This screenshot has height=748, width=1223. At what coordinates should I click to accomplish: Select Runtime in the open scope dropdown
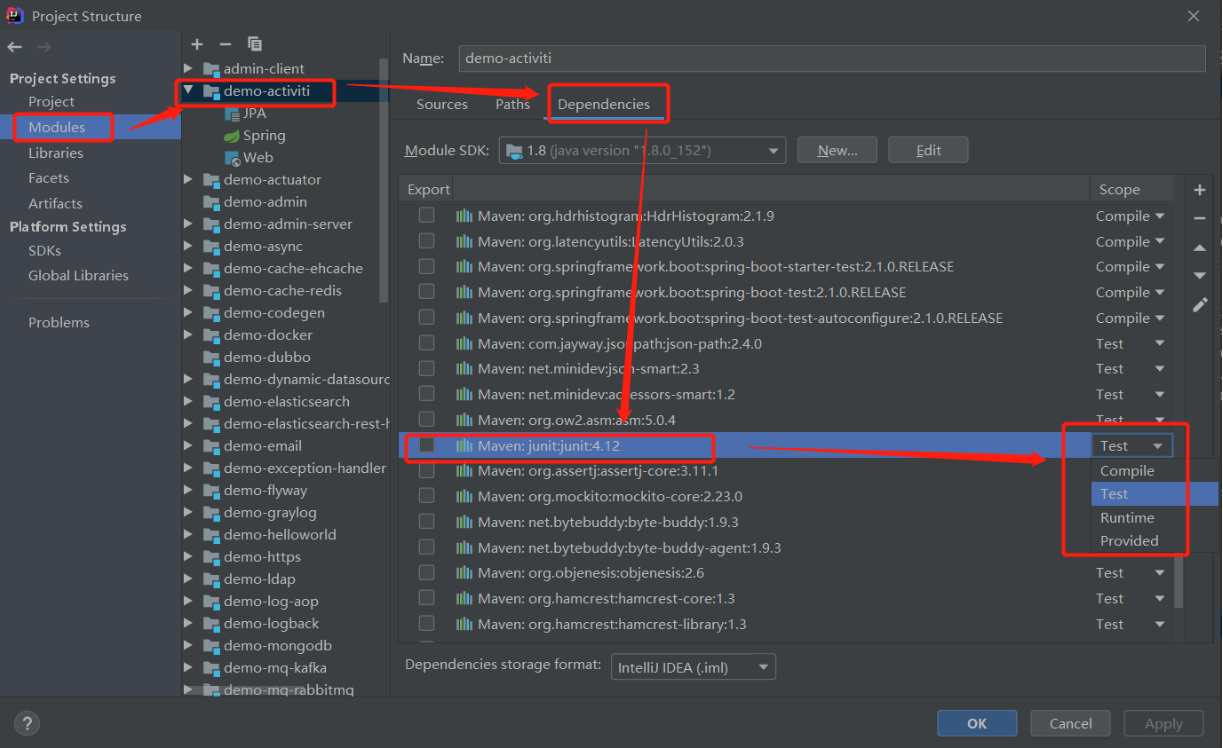click(x=1128, y=517)
